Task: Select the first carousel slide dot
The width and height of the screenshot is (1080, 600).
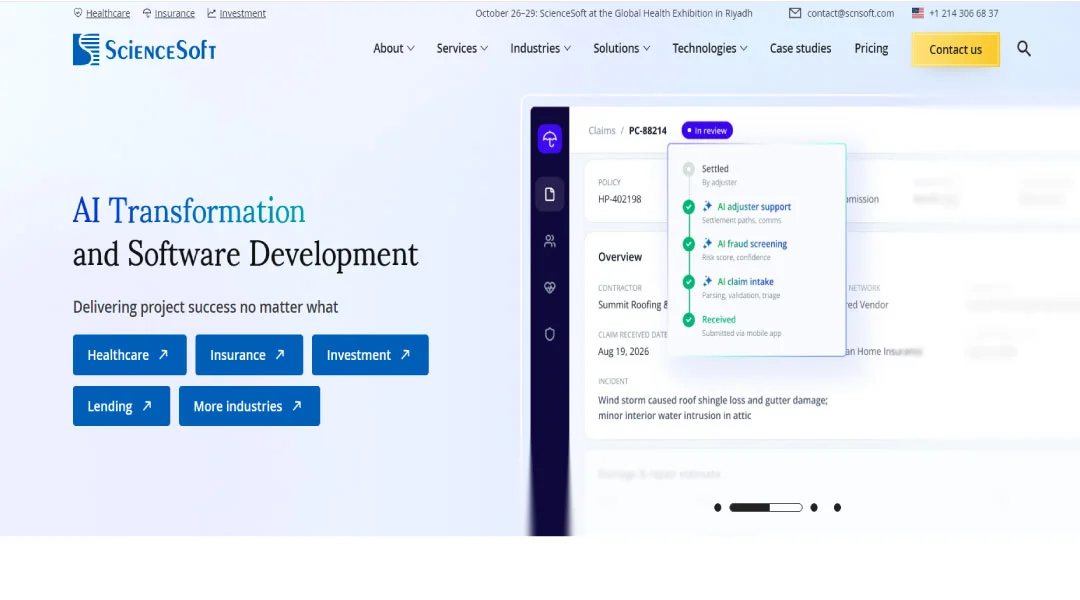Action: tap(718, 508)
